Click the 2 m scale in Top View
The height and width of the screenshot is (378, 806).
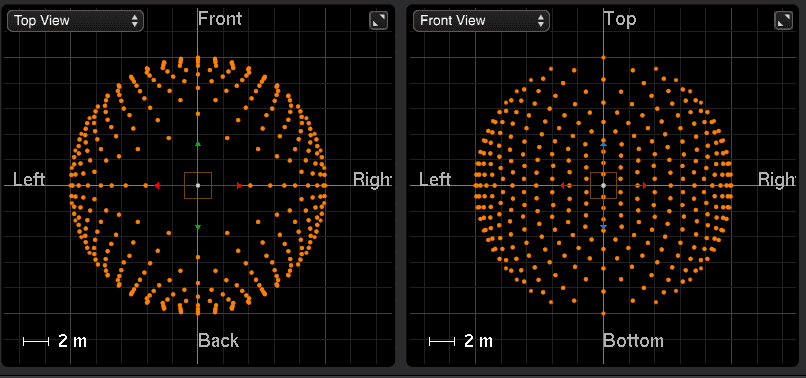pos(55,340)
